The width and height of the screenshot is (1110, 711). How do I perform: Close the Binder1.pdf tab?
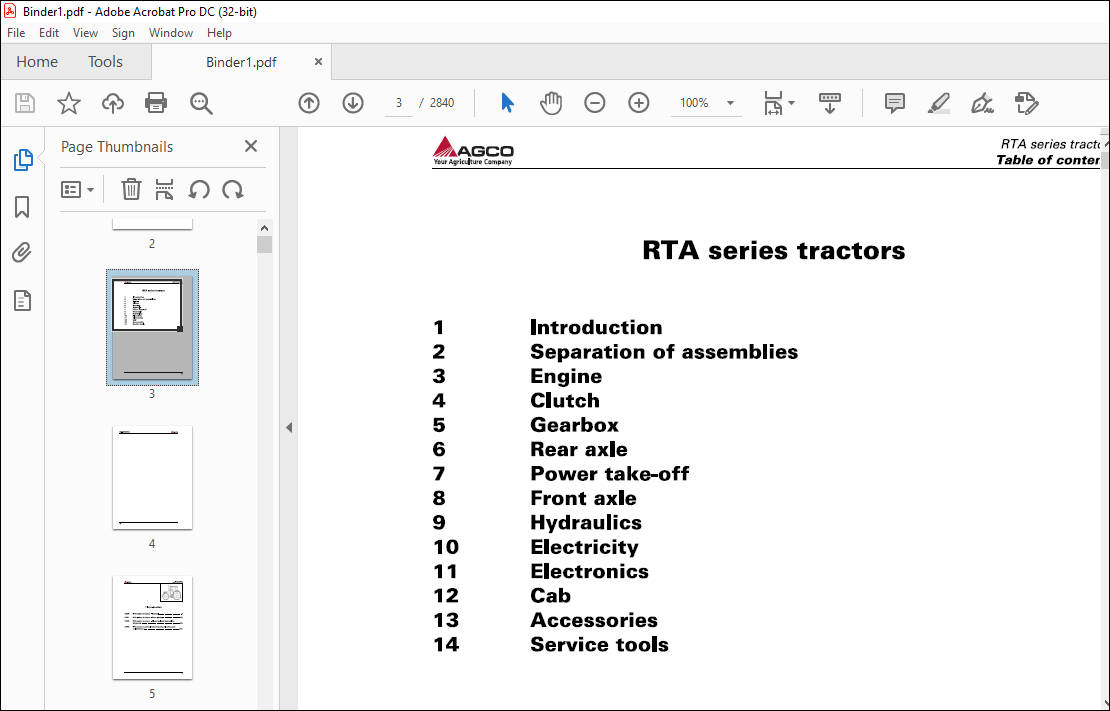(319, 62)
